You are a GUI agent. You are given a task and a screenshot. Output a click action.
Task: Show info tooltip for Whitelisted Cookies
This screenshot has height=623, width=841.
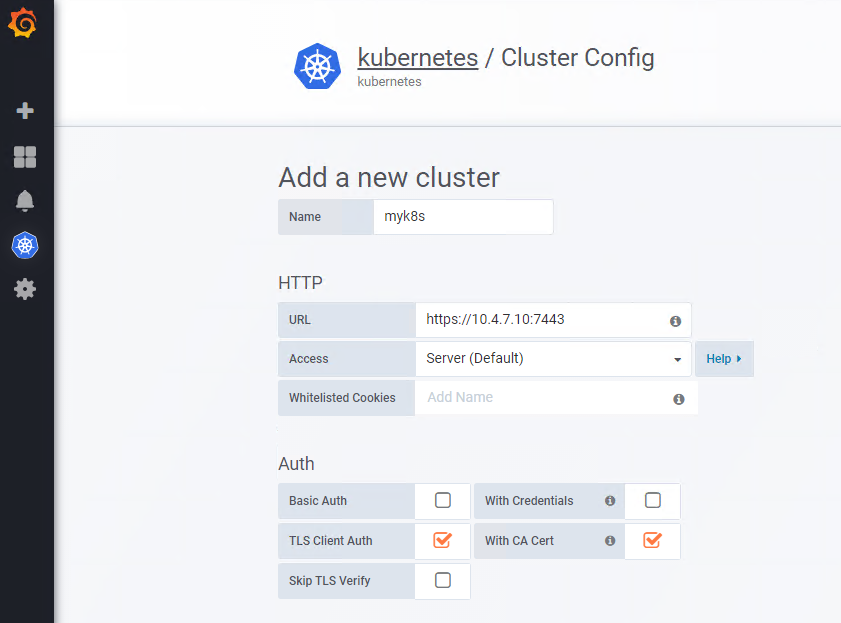[x=678, y=399]
